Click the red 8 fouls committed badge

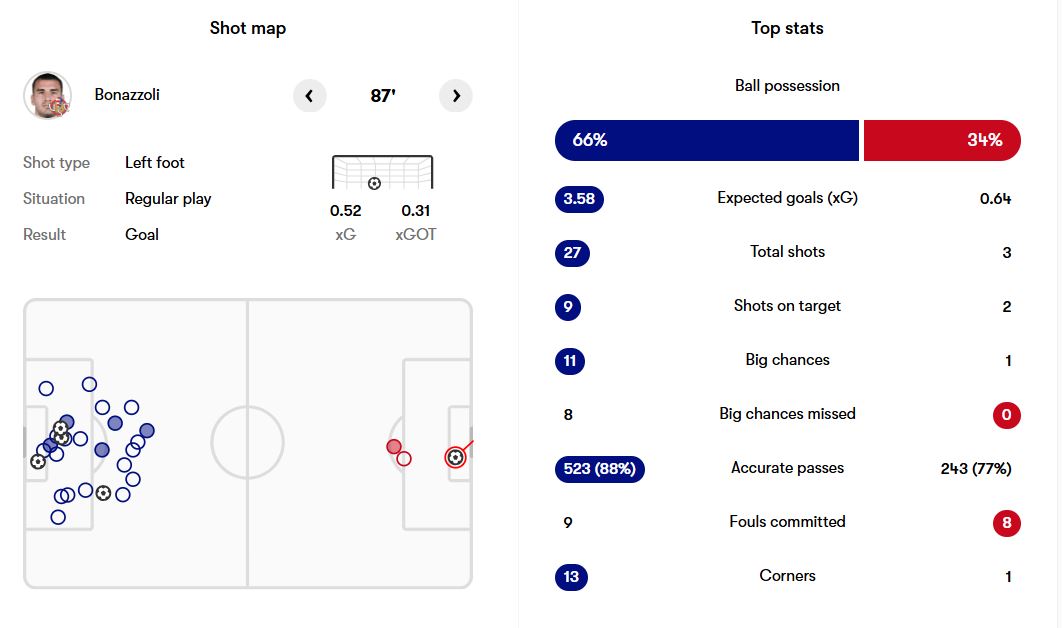pyautogui.click(x=1007, y=523)
